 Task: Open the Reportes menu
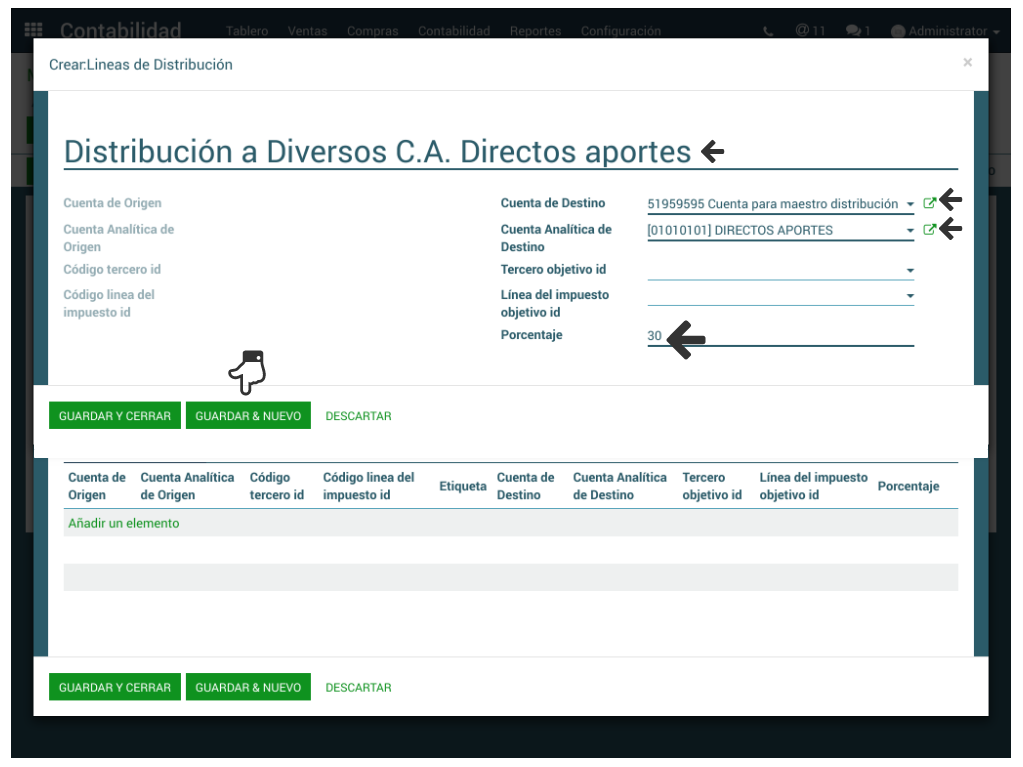tap(535, 31)
